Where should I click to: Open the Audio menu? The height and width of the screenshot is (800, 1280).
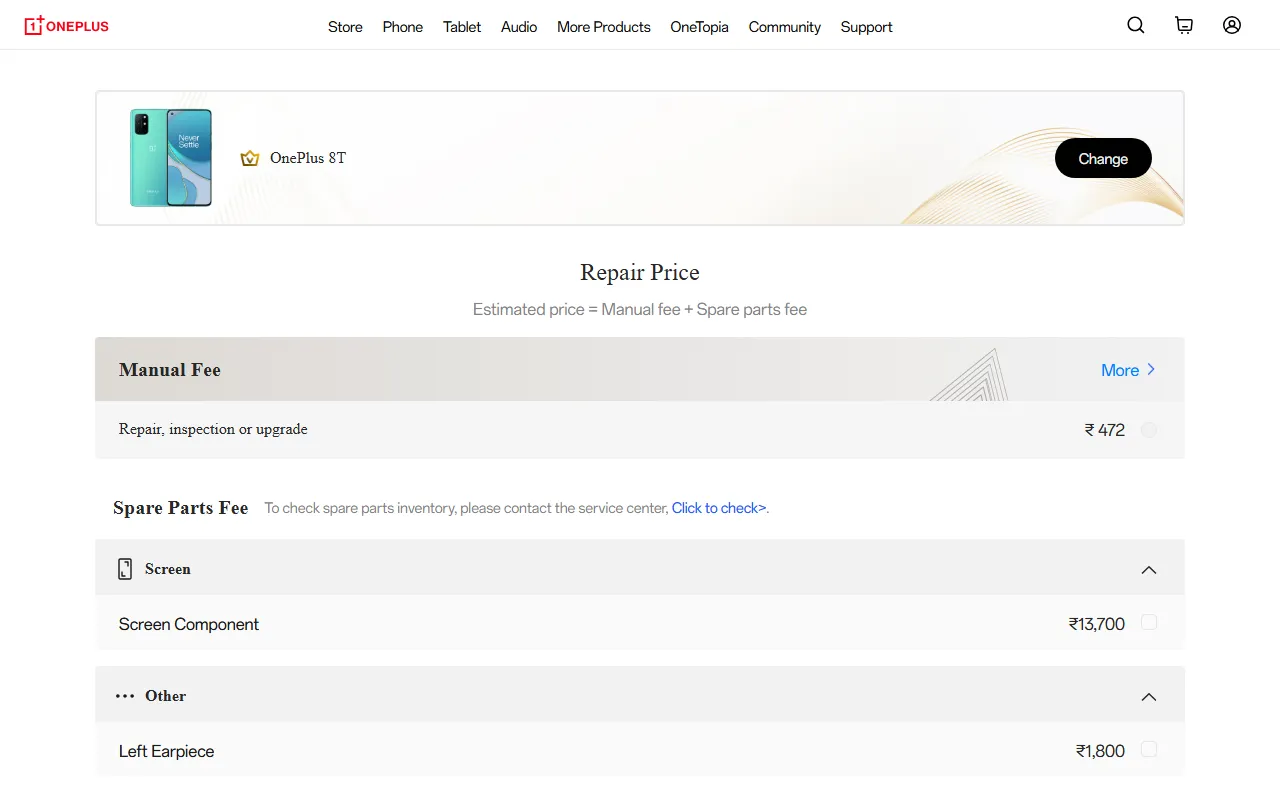[519, 27]
